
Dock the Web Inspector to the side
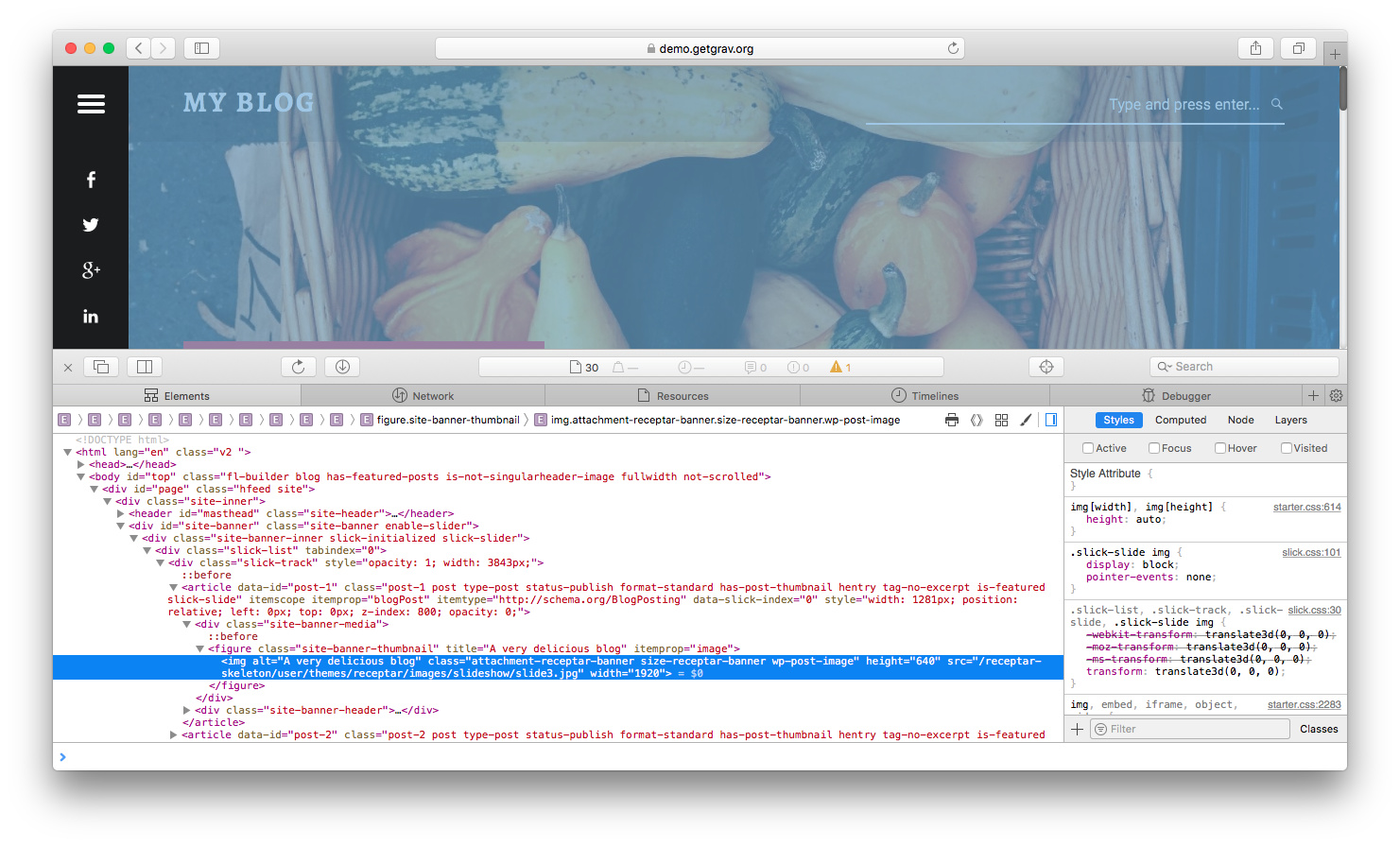point(145,367)
